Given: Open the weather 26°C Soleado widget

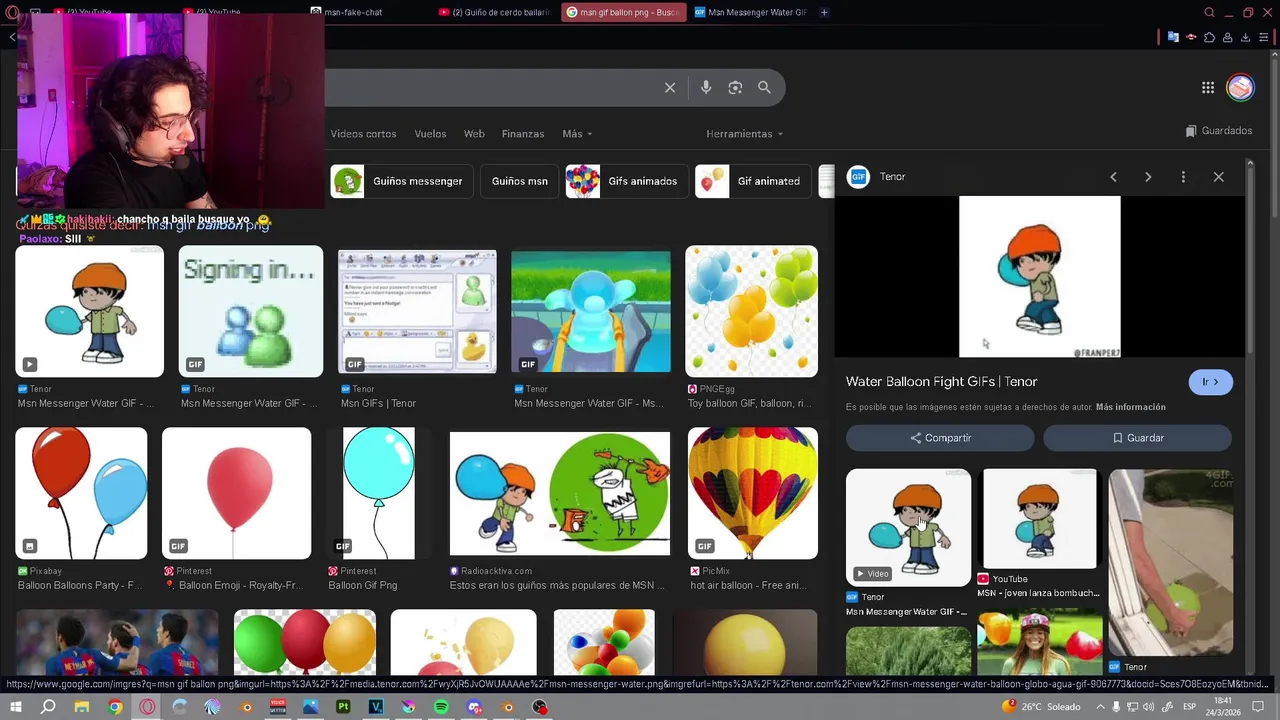Looking at the screenshot, I should [1041, 707].
